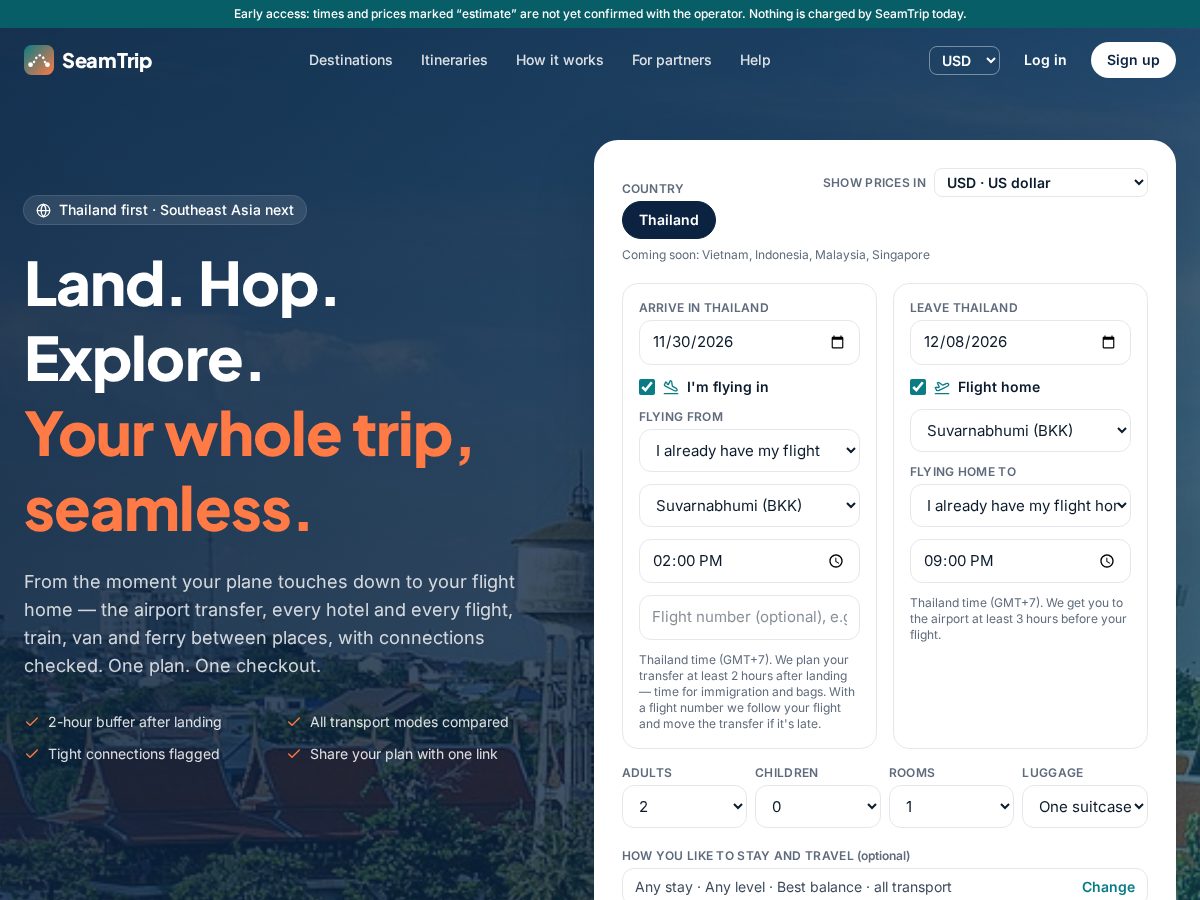
Task: Open the Luggage One suitcase dropdown
Action: [1085, 807]
